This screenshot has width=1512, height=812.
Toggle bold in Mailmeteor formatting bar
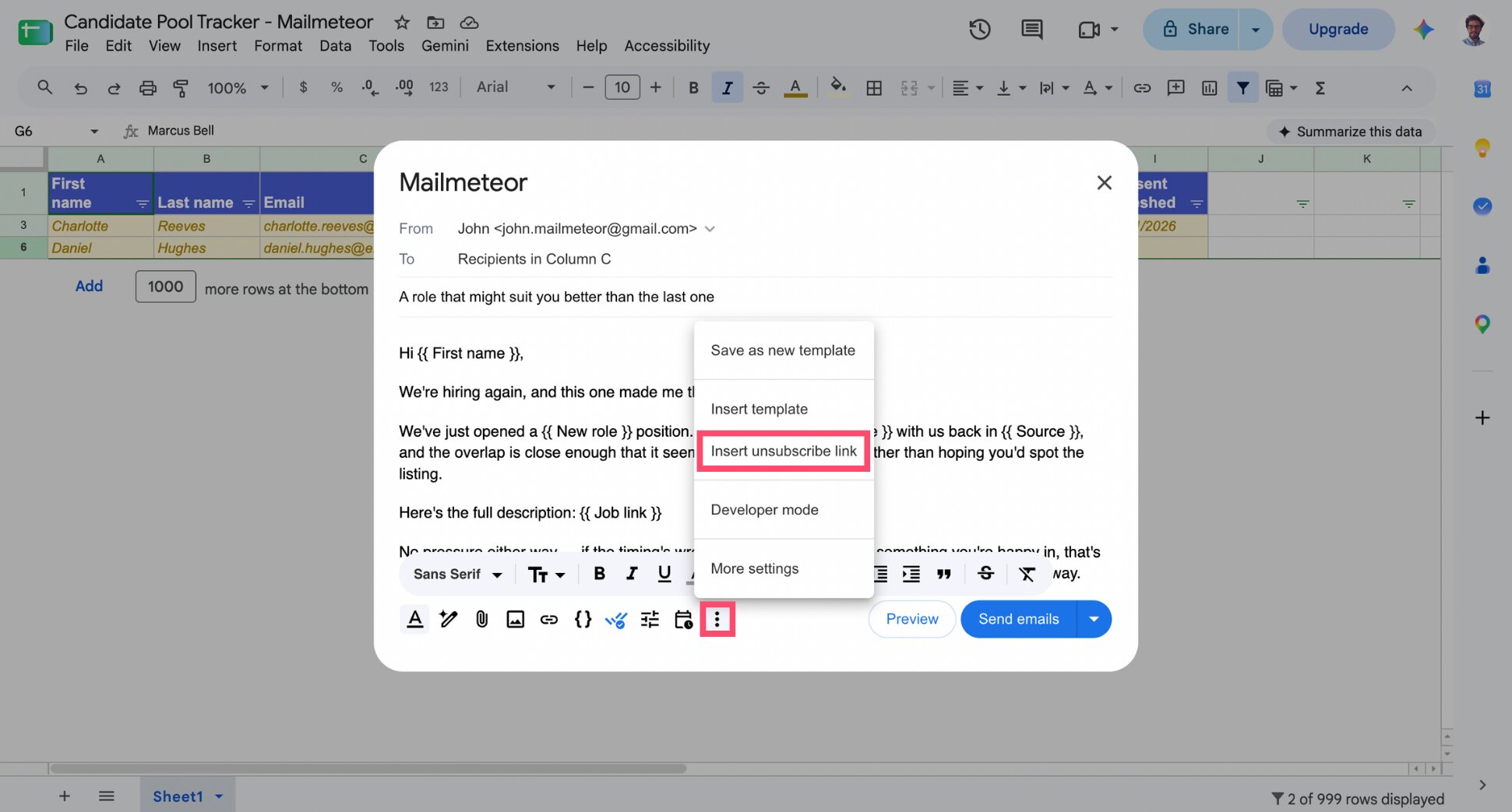598,574
